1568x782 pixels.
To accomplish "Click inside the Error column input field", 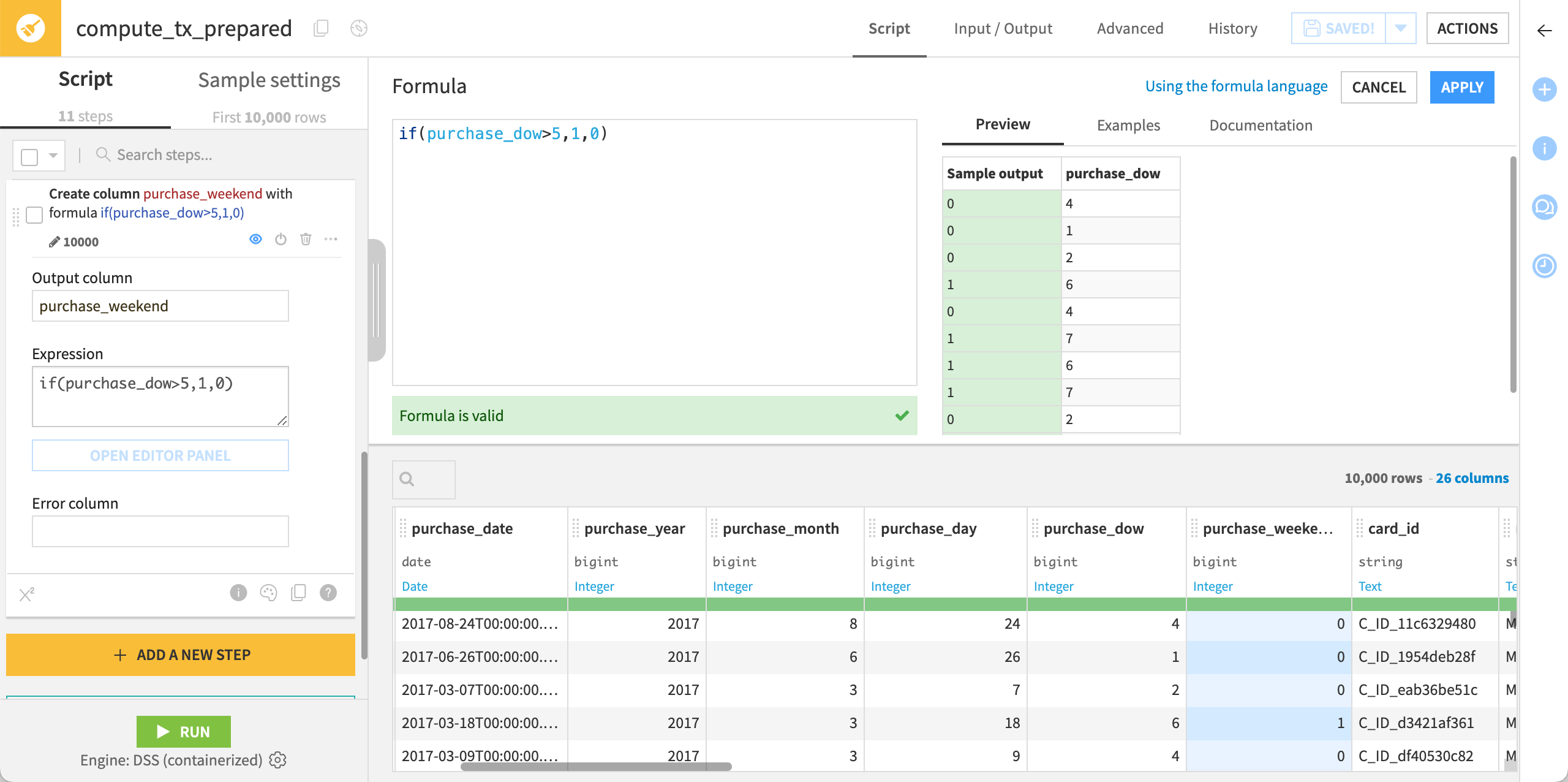I will pyautogui.click(x=159, y=531).
